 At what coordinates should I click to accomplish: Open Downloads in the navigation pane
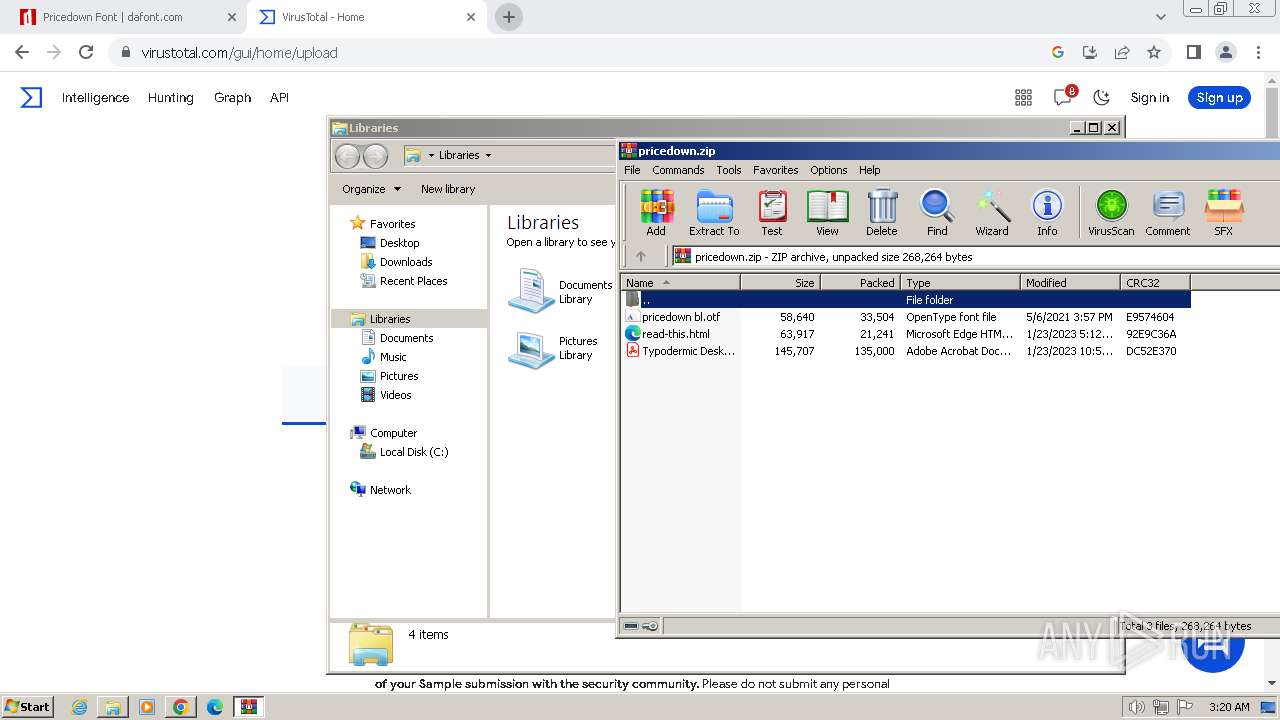[x=406, y=262]
